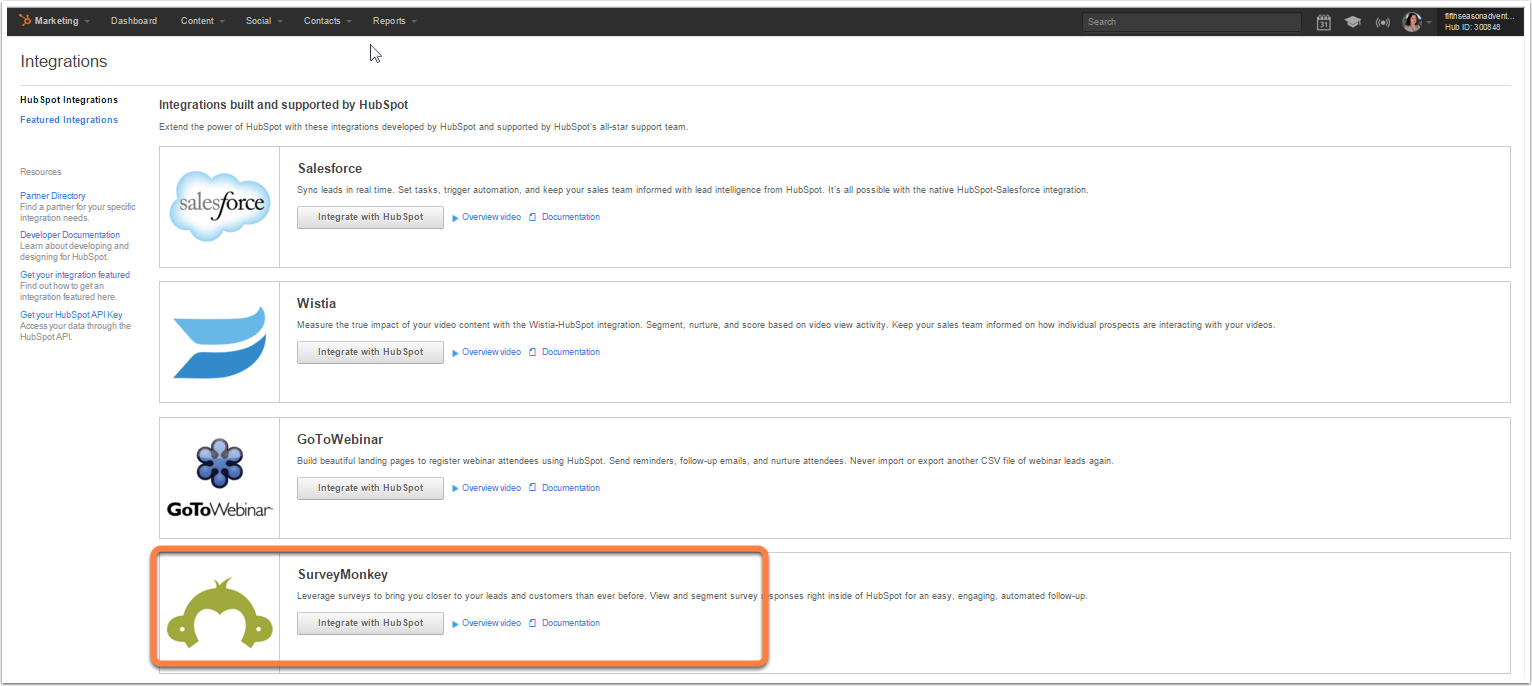Screen dimensions: 1532x686
Task: Click Integrate with HubSpot for GoToWebinar
Action: tap(370, 488)
